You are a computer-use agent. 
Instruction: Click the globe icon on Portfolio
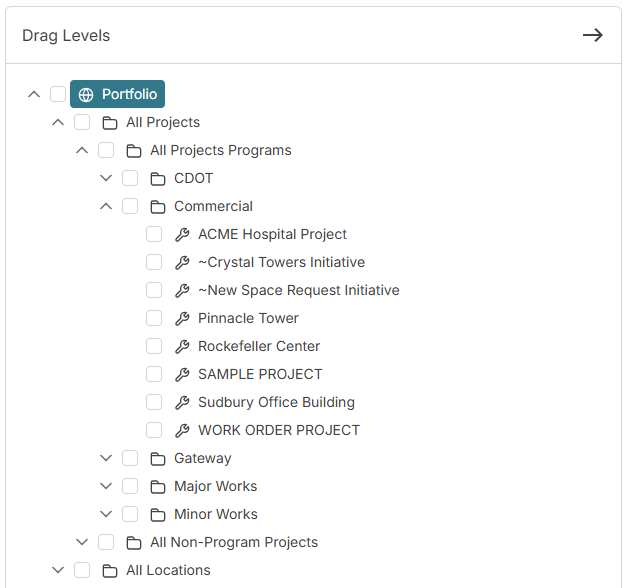(x=86, y=95)
